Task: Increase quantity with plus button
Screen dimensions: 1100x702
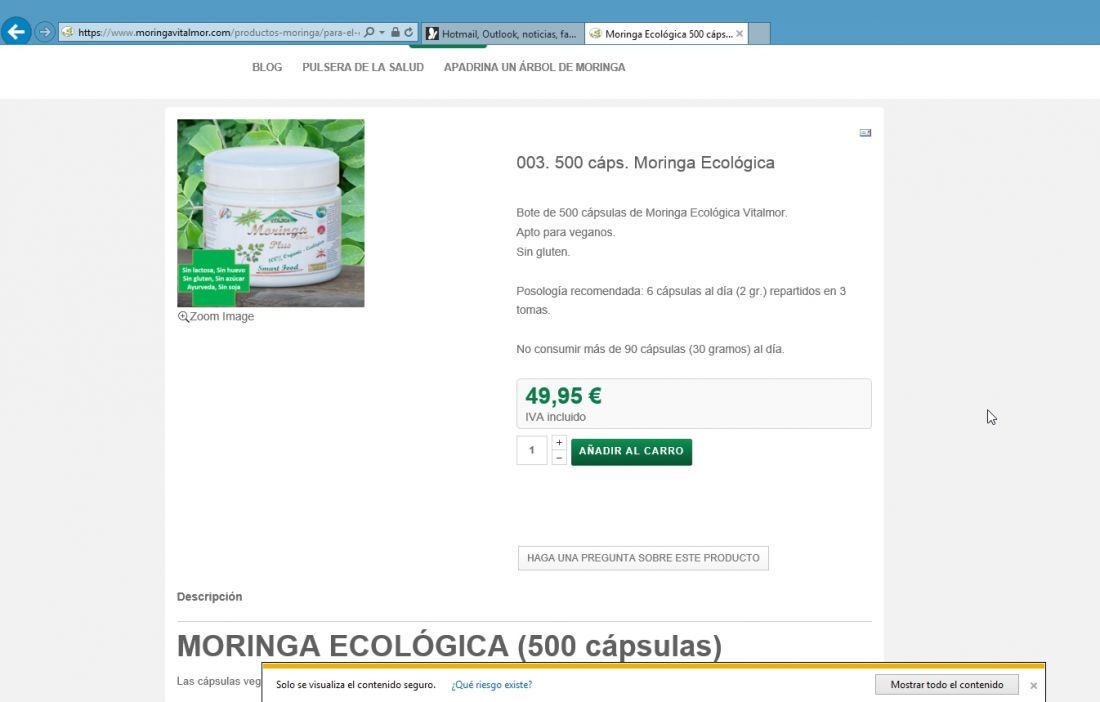Action: 559,443
